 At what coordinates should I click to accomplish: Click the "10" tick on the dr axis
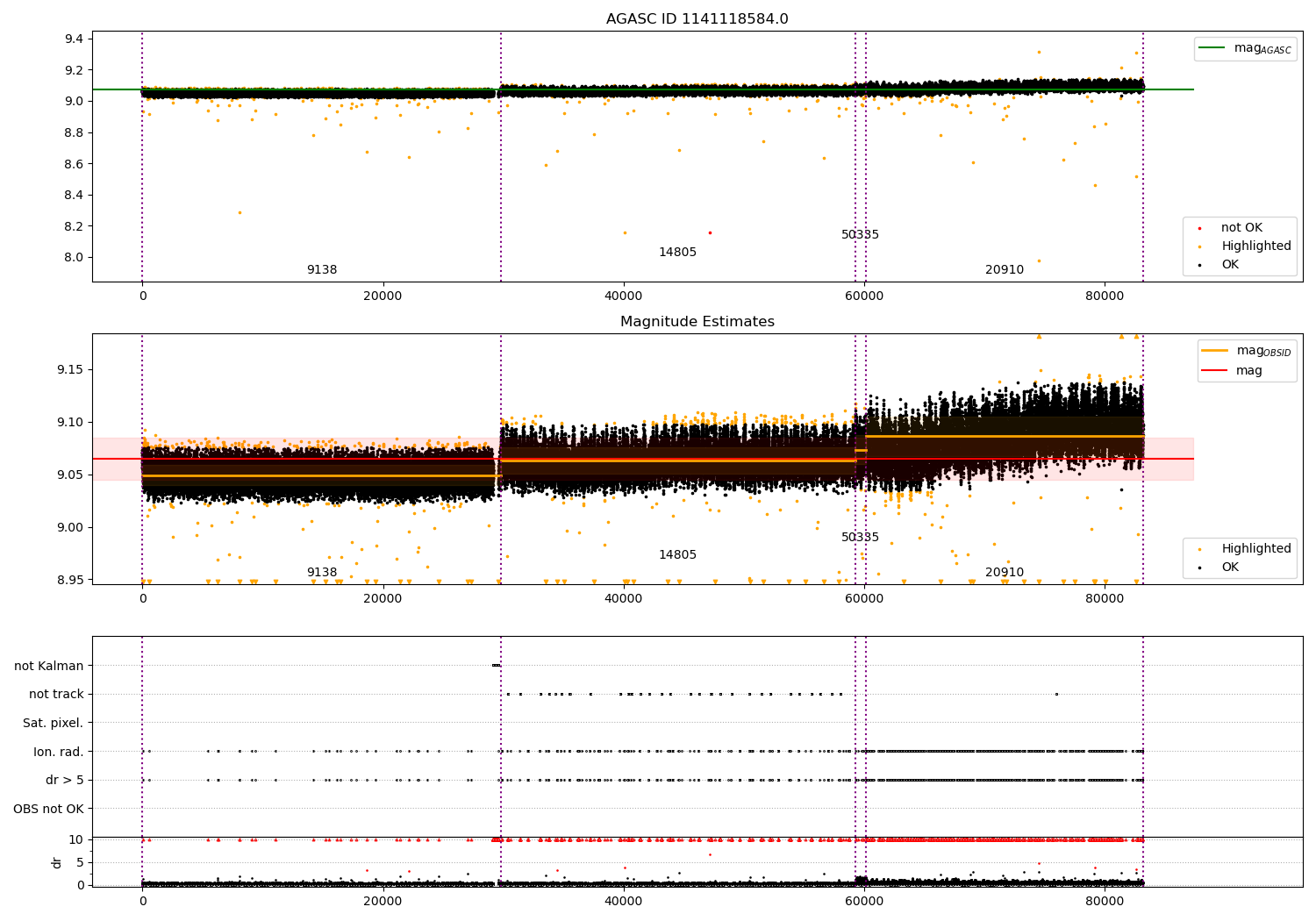pyautogui.click(x=76, y=839)
